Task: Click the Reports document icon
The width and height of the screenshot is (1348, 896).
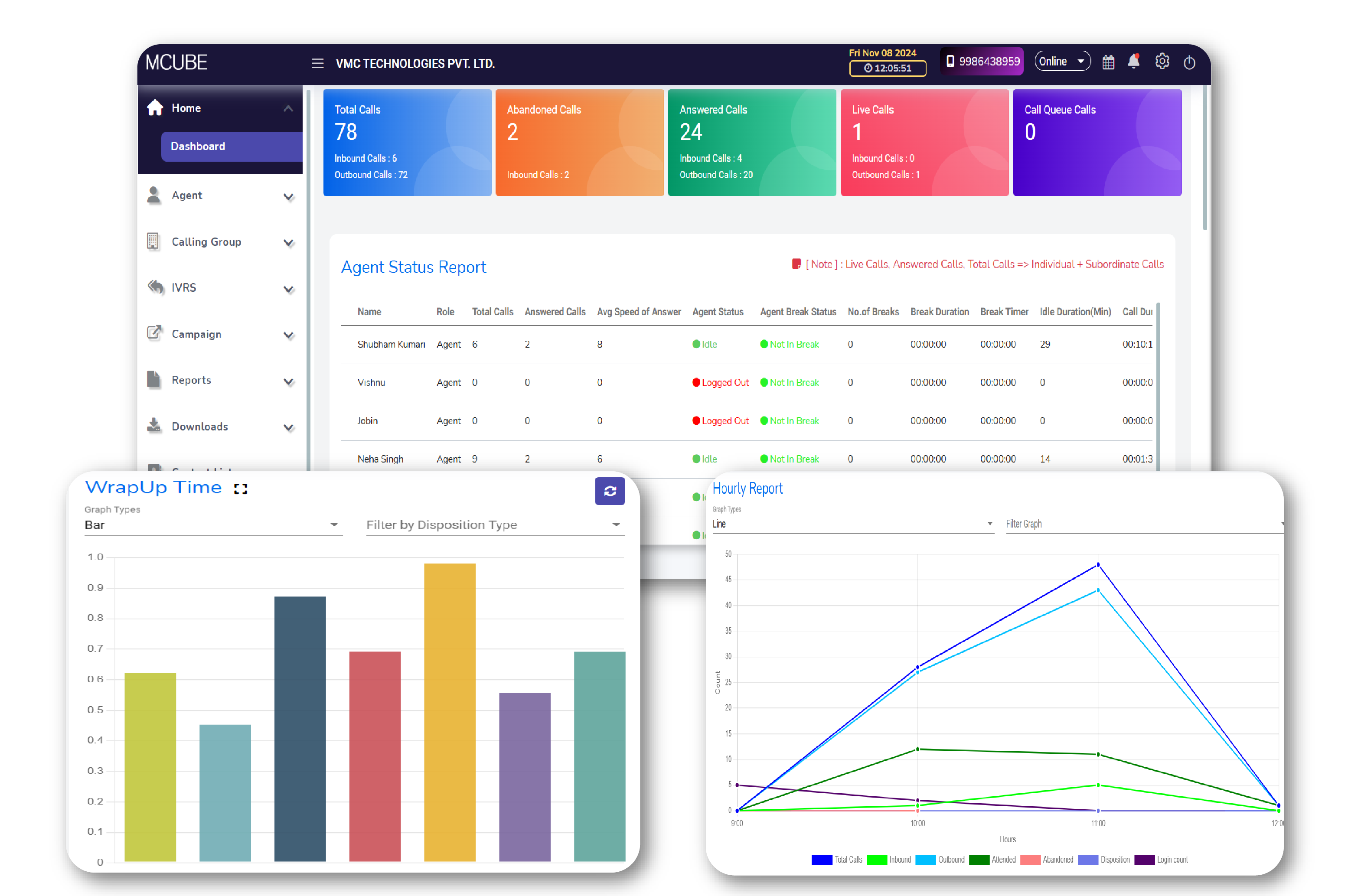Action: (x=153, y=379)
